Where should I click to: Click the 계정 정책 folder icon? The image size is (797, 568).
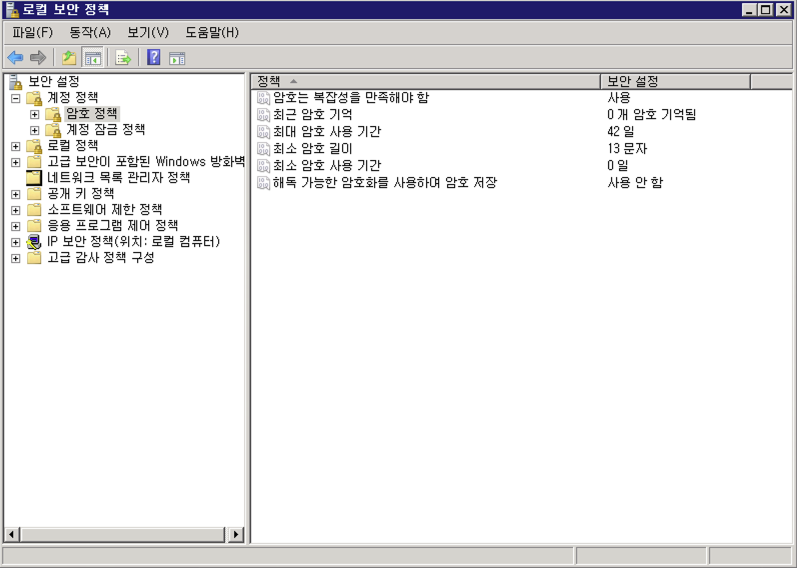click(x=34, y=98)
